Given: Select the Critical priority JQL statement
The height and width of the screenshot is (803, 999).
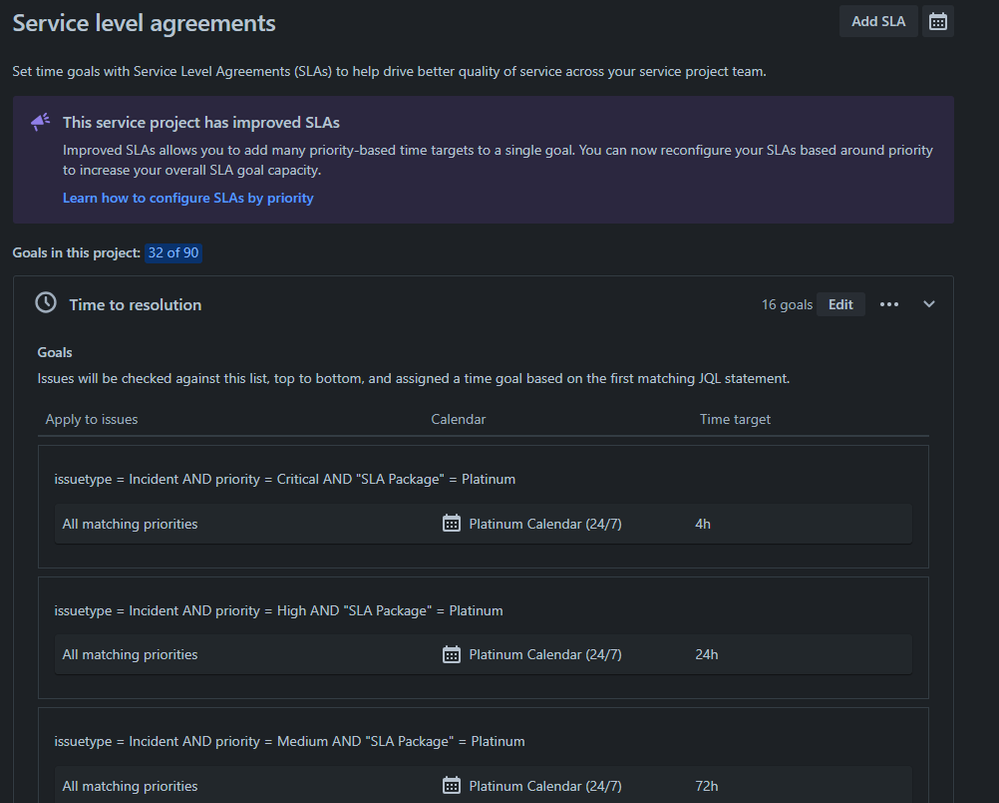Looking at the screenshot, I should [x=284, y=479].
